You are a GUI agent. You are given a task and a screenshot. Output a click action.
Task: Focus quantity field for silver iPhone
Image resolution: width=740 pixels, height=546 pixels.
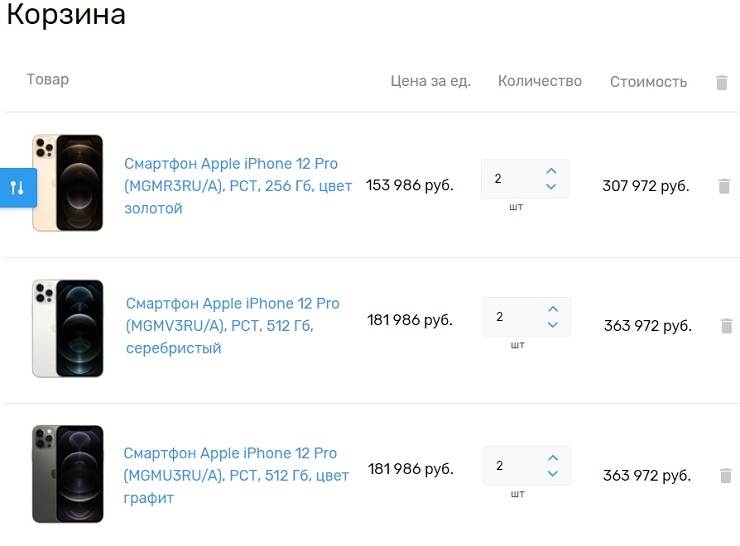511,317
